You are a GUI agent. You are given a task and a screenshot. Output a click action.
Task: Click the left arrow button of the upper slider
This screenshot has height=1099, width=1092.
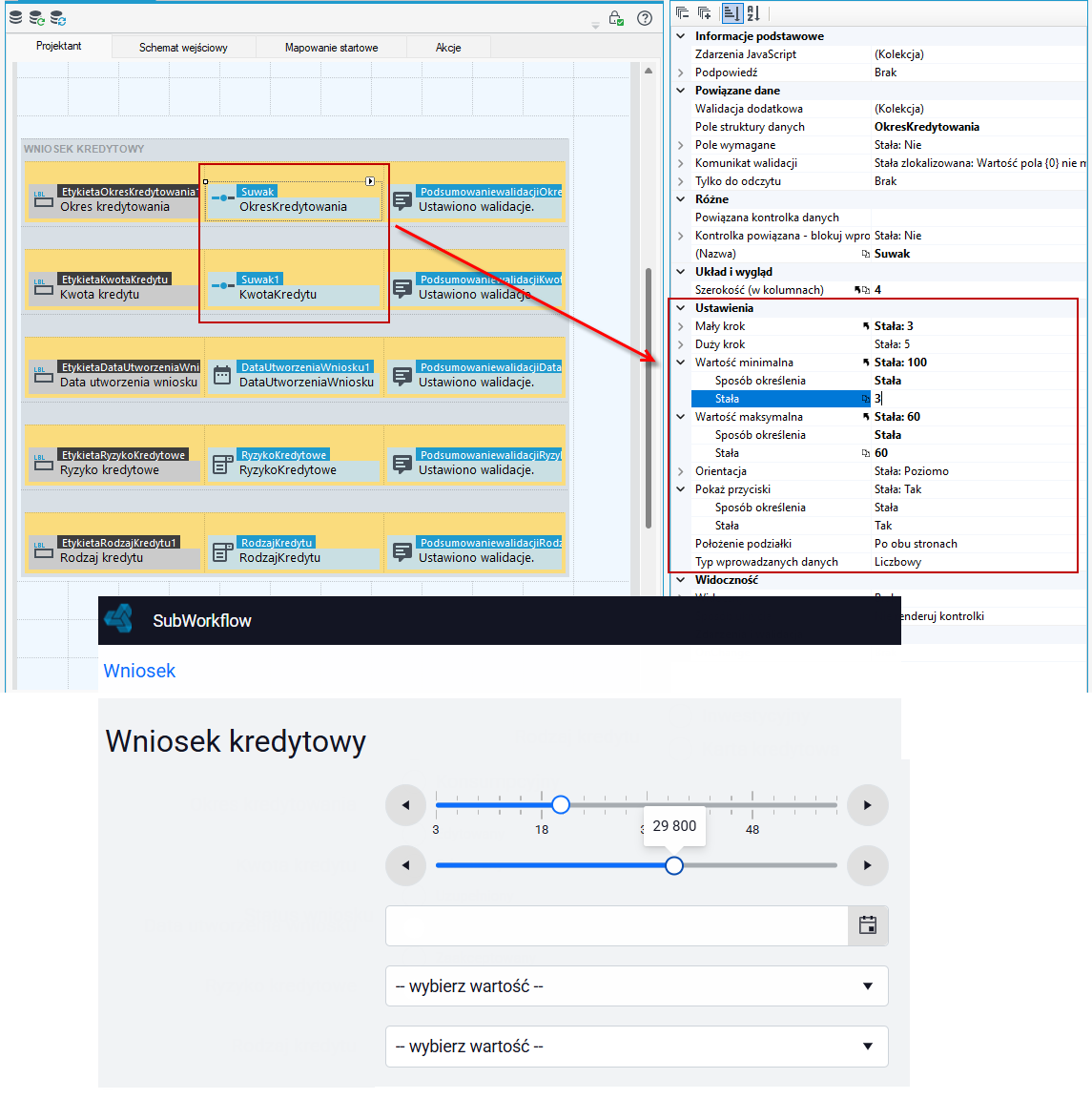pos(406,805)
